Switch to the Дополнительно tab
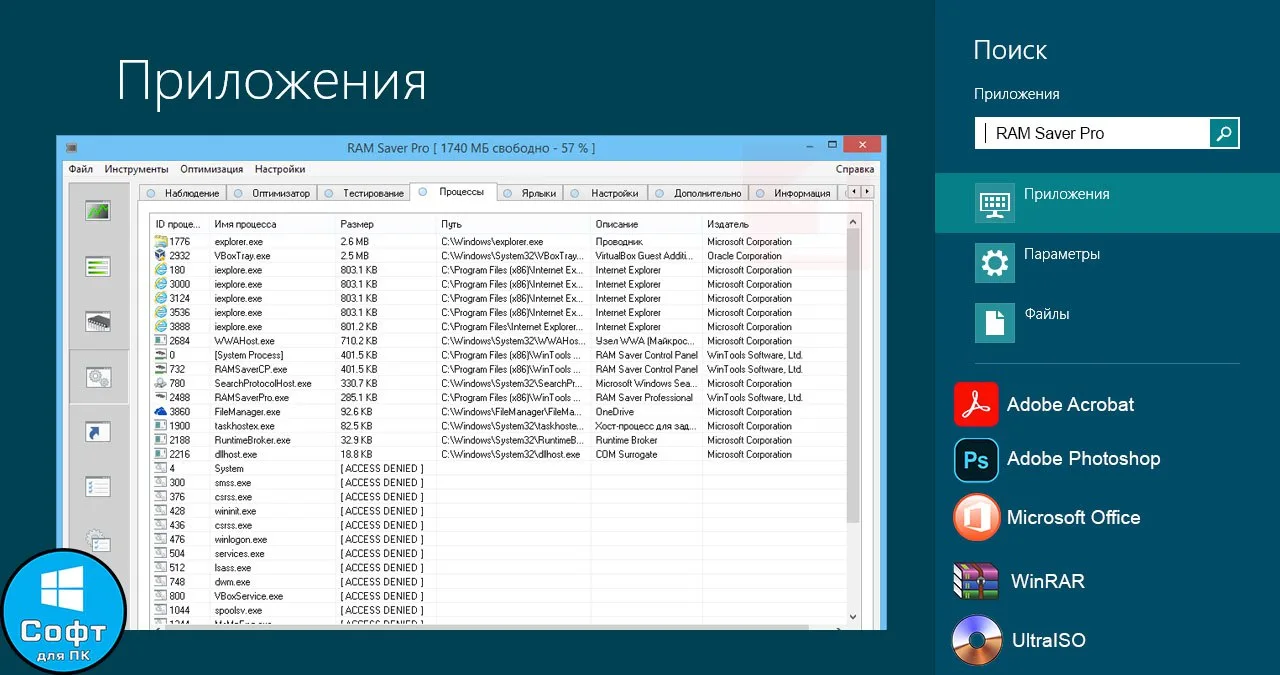The width and height of the screenshot is (1280, 675). [x=698, y=193]
